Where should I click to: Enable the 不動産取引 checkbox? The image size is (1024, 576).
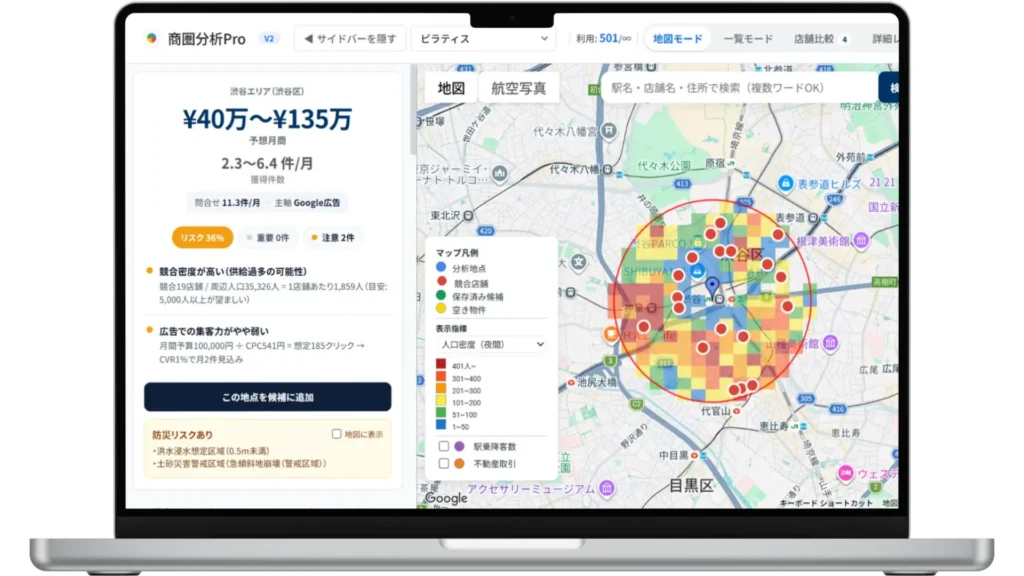(x=443, y=463)
